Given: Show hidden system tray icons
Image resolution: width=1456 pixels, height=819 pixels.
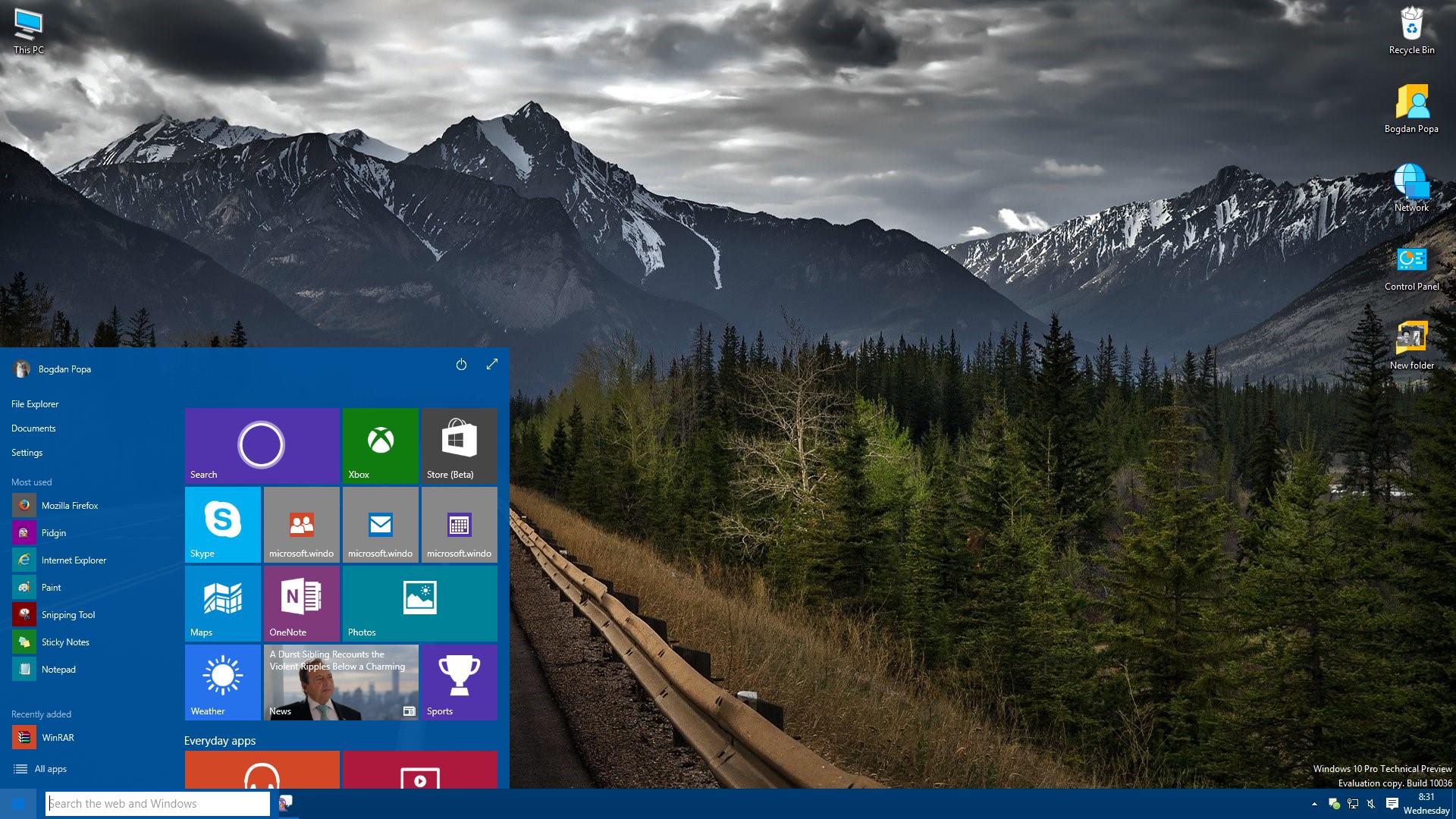Looking at the screenshot, I should [x=1314, y=804].
